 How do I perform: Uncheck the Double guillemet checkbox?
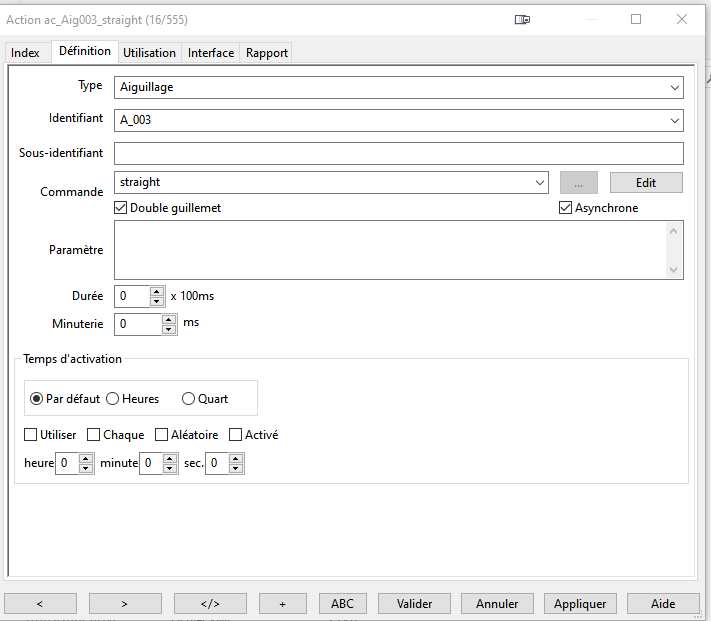pos(122,208)
